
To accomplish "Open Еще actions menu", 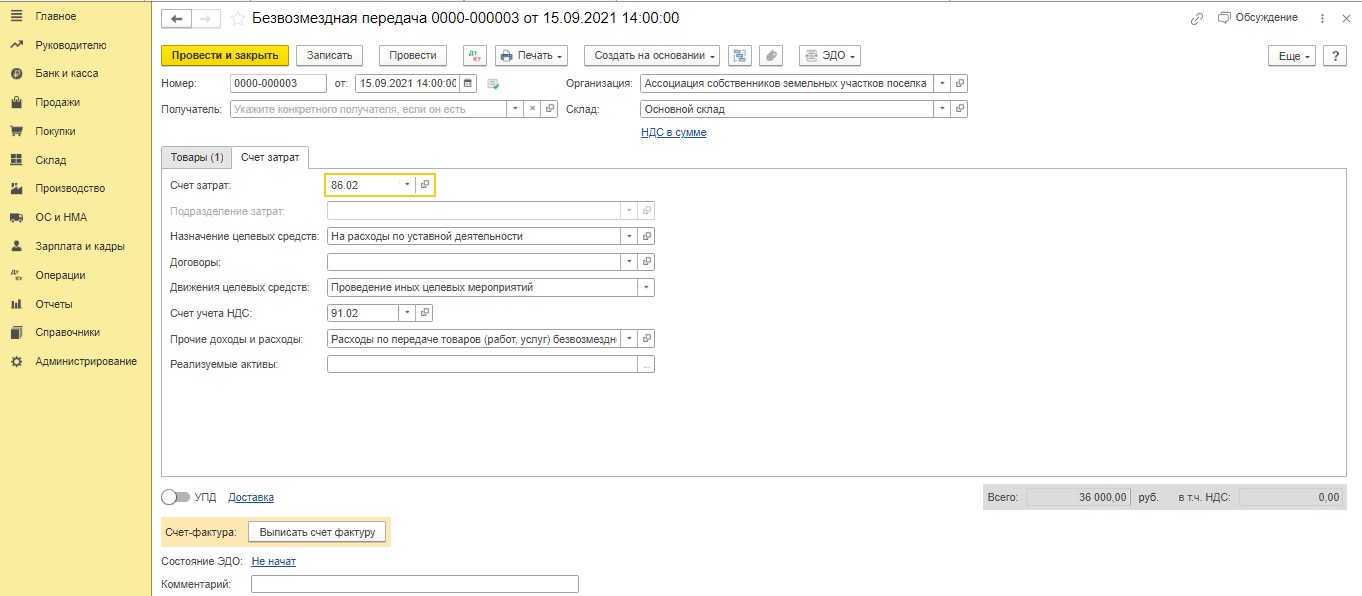I will tap(1291, 56).
